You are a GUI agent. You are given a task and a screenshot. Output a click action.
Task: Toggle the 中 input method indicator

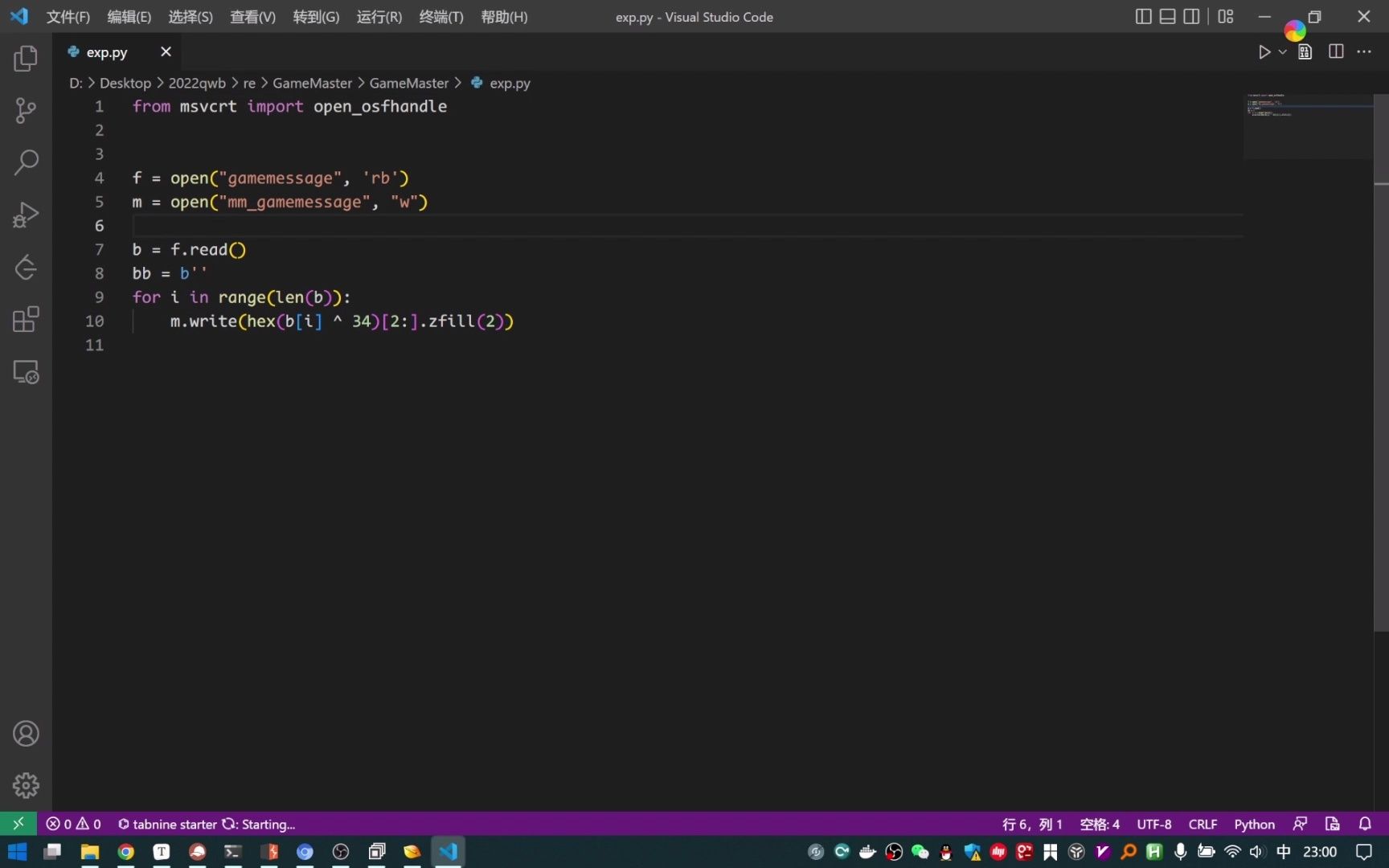(1284, 852)
